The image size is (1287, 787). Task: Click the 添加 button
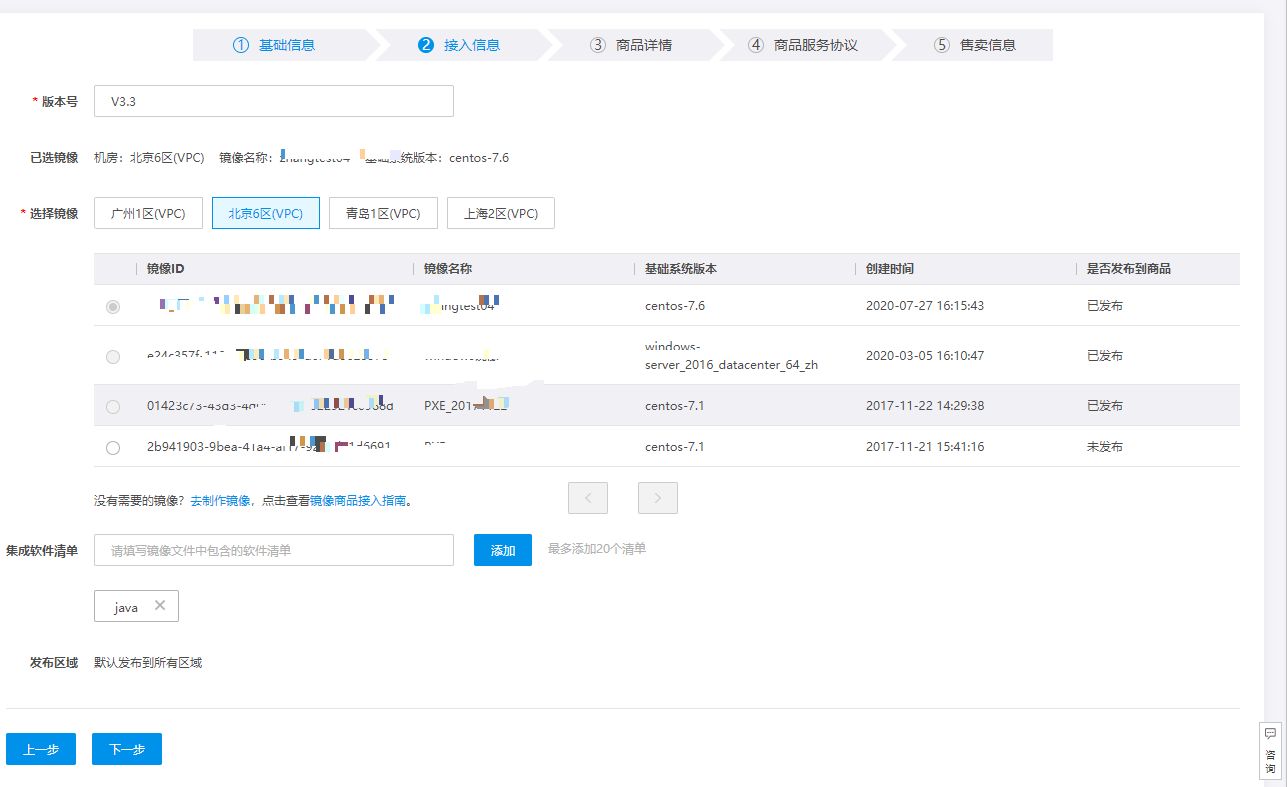pos(503,550)
